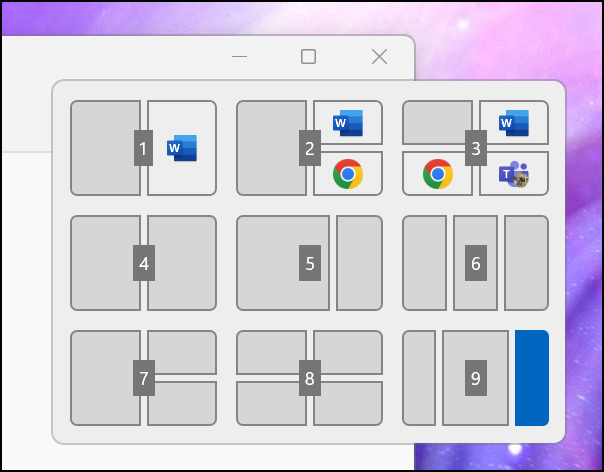
Task: Choose the bottom-right zone of layout 7
Action: (182, 403)
